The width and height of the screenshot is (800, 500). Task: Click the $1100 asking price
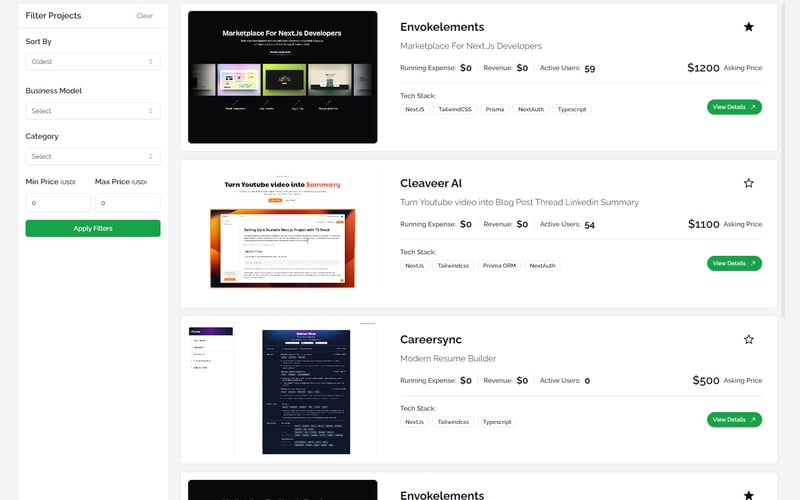coord(703,224)
